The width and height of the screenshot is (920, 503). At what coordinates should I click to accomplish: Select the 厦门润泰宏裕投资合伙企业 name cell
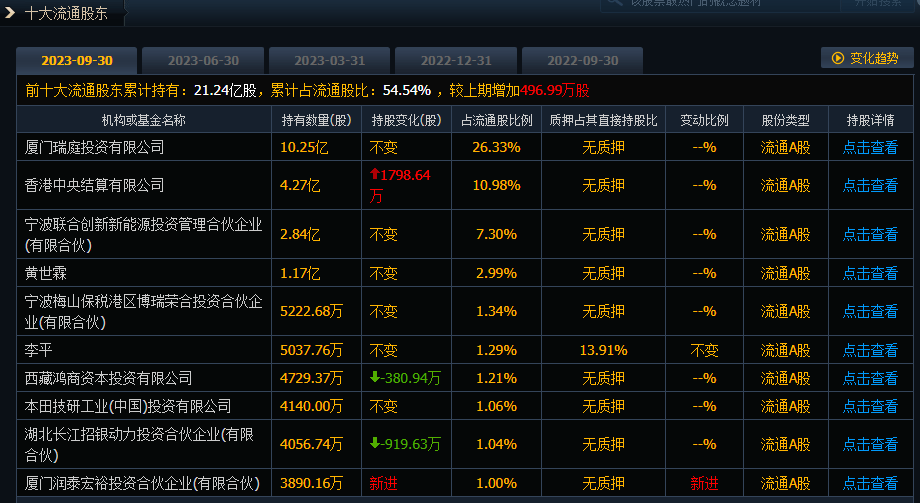click(x=144, y=483)
